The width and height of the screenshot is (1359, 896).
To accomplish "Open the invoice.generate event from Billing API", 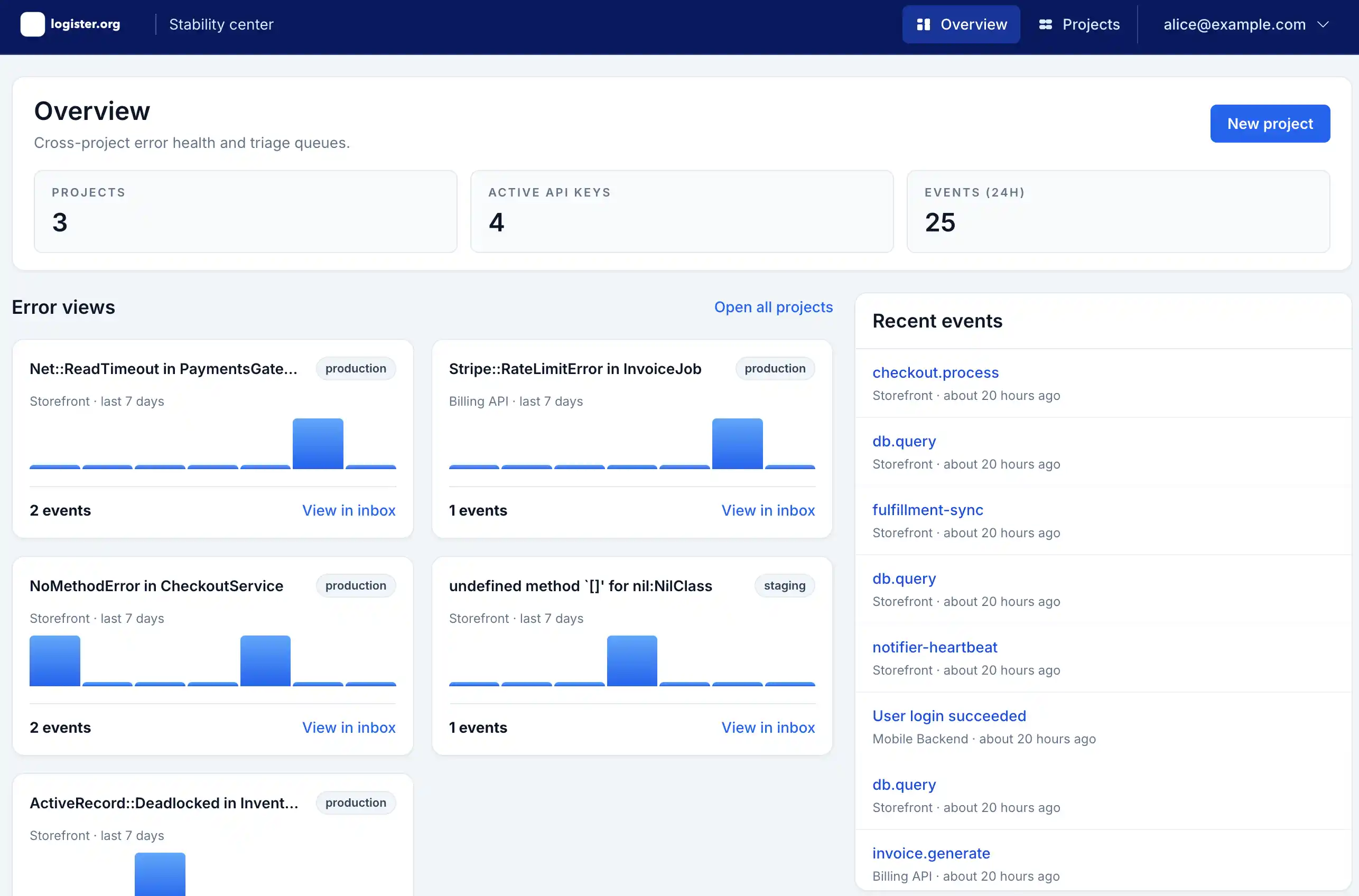I will [x=931, y=853].
